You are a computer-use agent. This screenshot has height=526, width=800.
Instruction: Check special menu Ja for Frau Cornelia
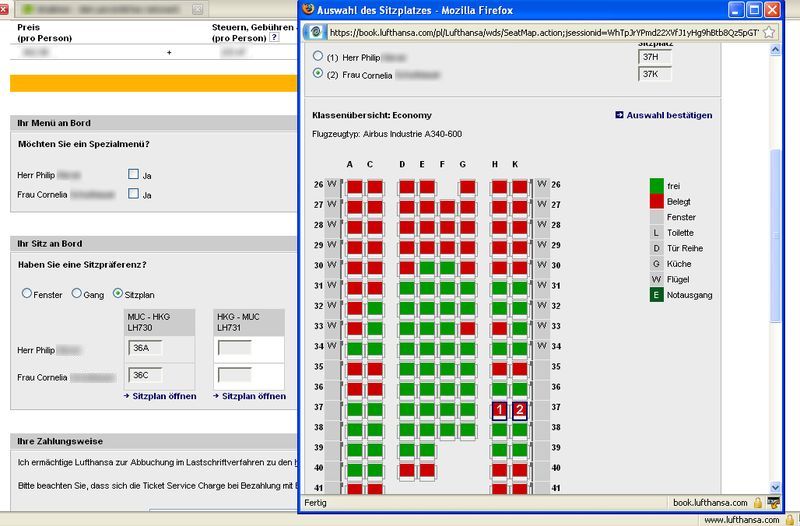point(134,194)
